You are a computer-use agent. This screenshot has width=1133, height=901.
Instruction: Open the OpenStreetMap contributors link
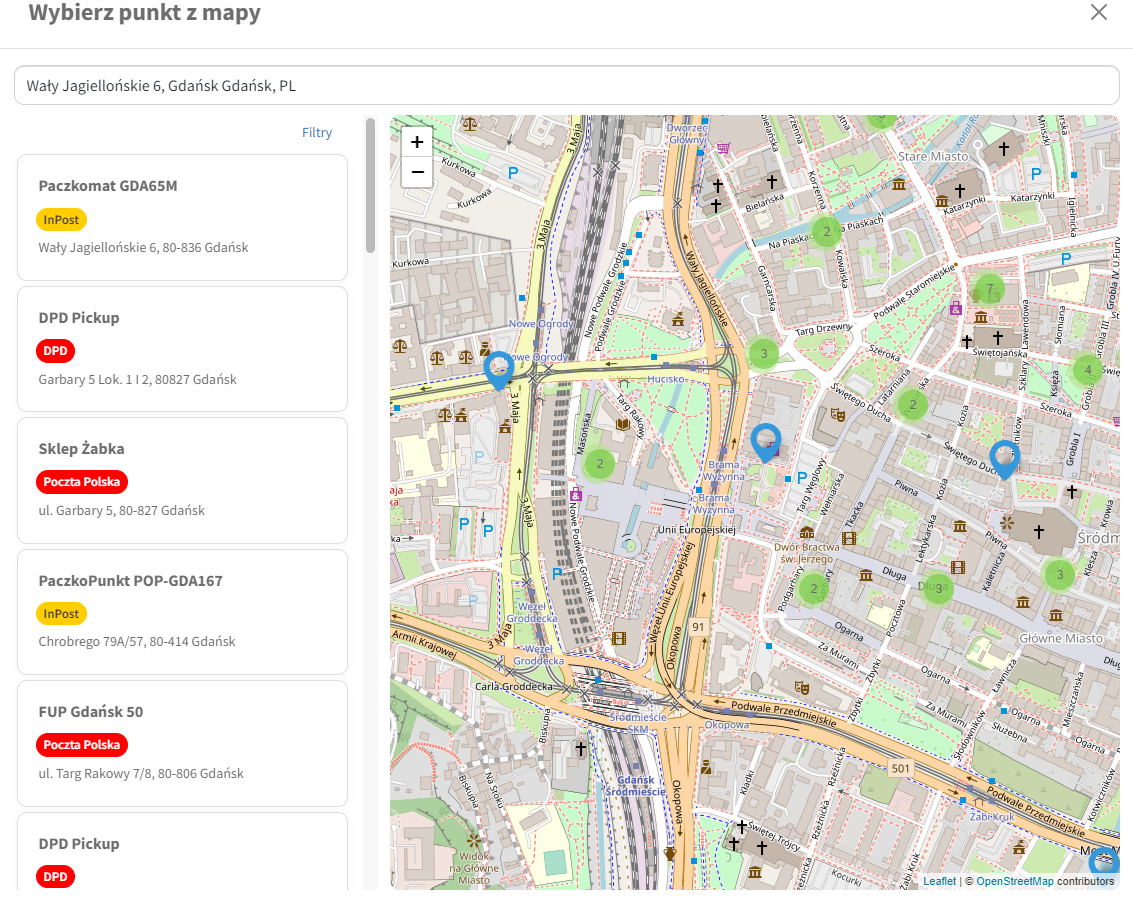pos(1014,881)
